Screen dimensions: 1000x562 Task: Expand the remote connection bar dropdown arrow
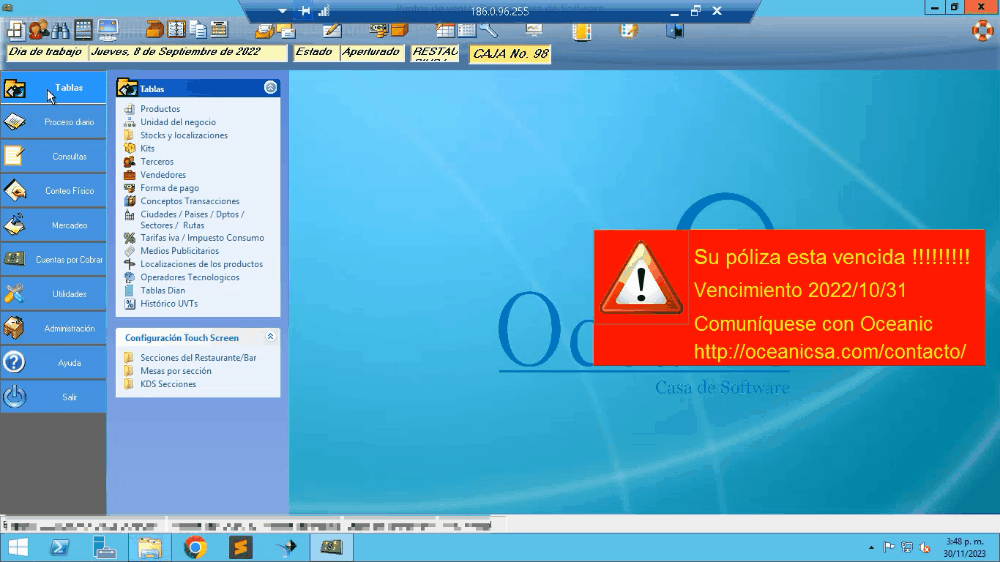(282, 11)
